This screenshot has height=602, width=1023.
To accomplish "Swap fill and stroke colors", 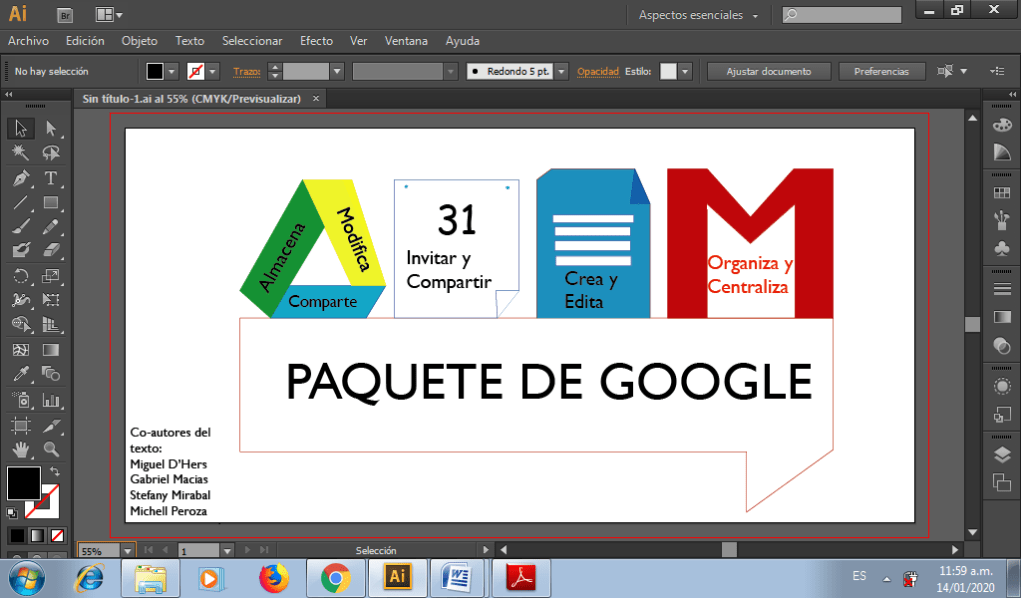I will 55,471.
